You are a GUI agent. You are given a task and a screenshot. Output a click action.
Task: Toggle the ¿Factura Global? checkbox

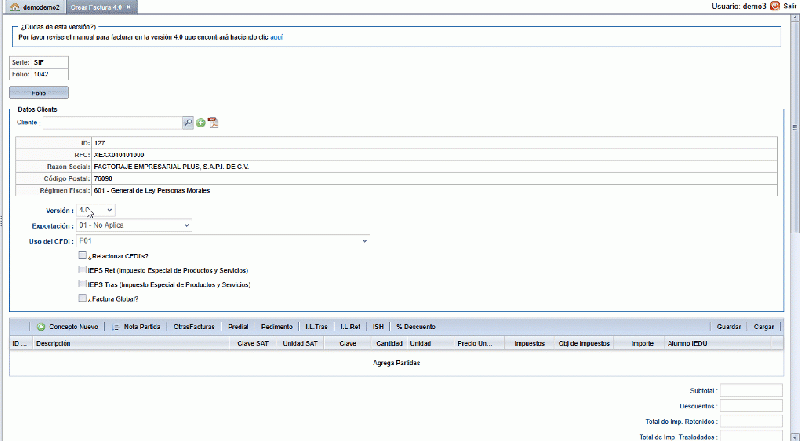[83, 298]
